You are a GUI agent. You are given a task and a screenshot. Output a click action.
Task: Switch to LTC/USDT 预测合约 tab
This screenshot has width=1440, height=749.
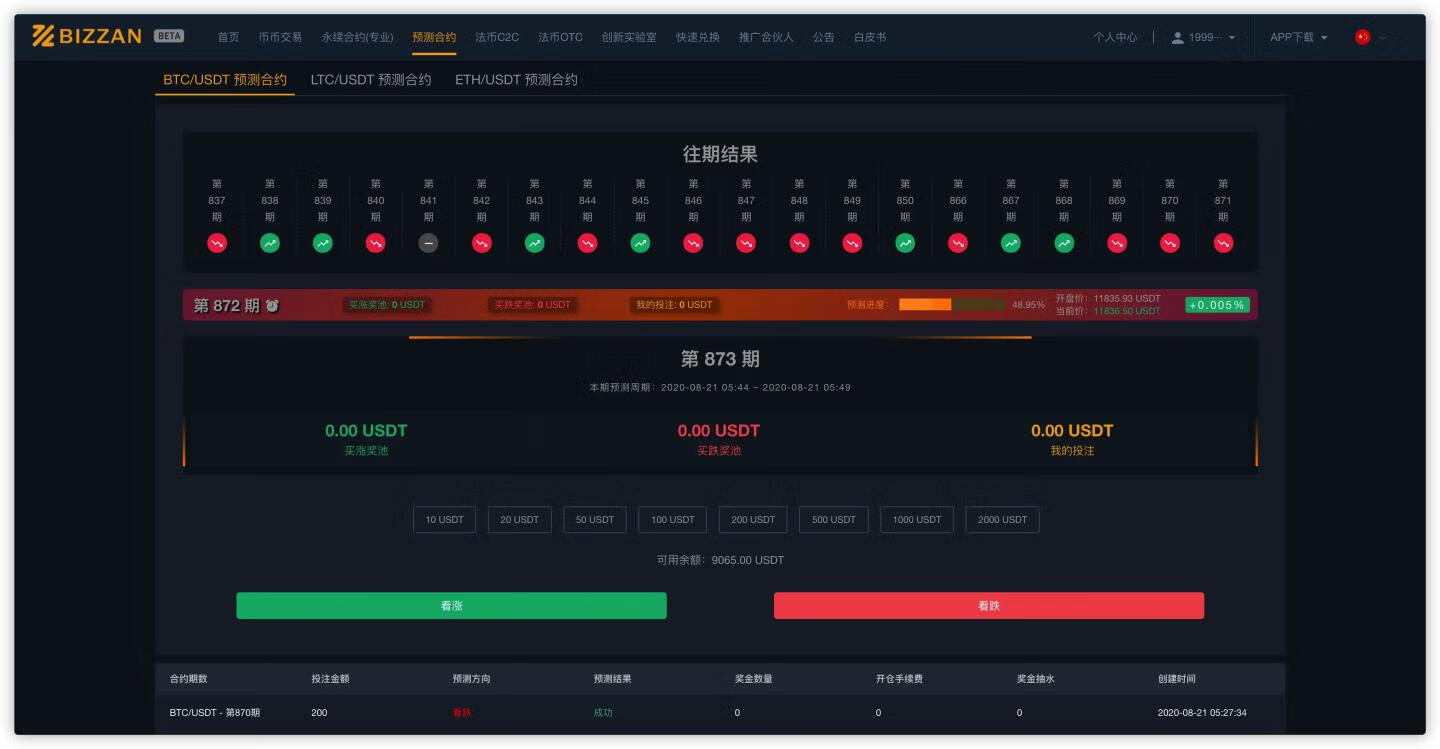click(x=371, y=80)
